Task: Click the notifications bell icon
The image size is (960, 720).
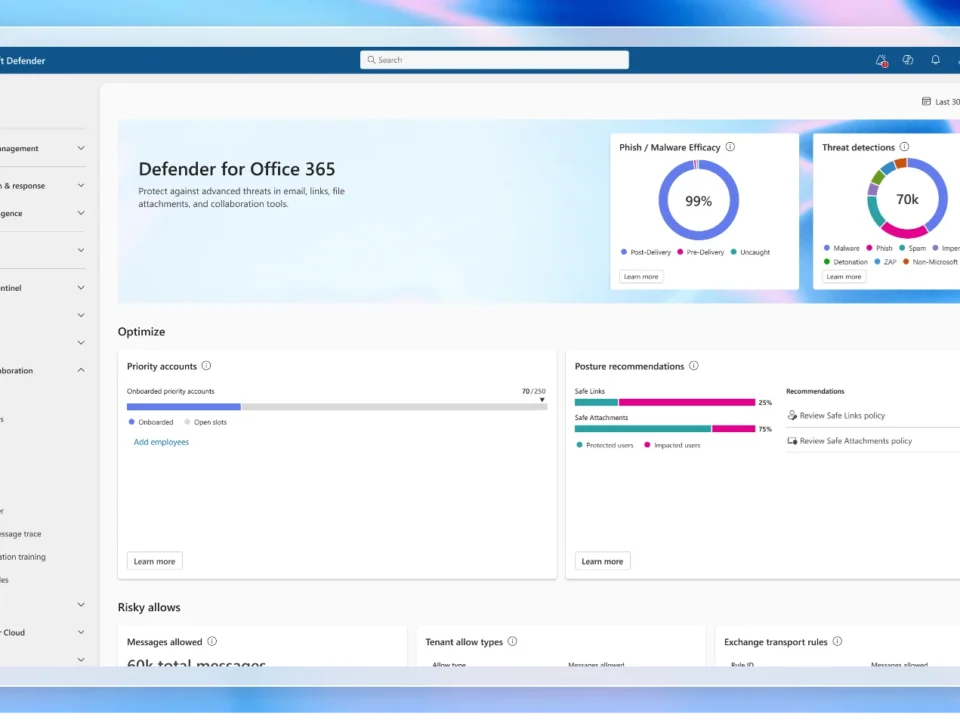Action: pyautogui.click(x=935, y=60)
